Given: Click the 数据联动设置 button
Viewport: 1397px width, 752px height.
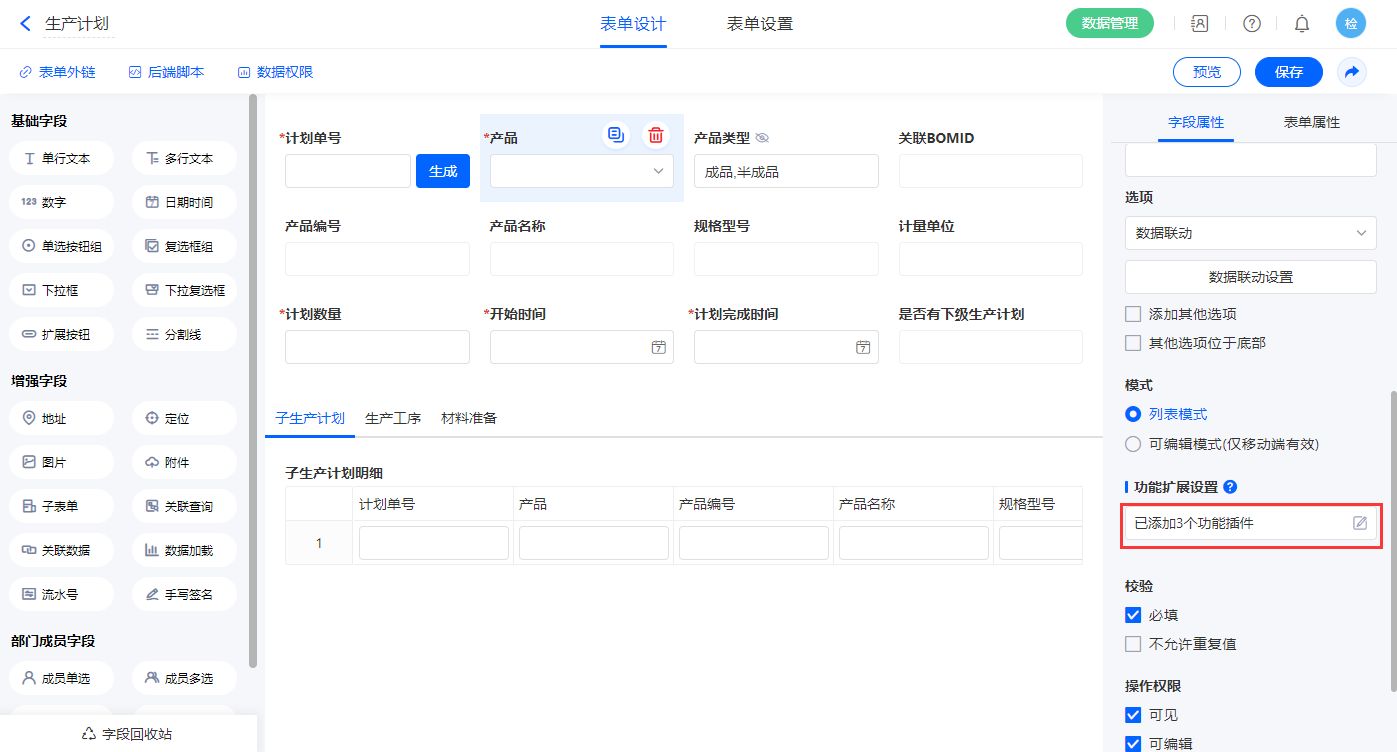Looking at the screenshot, I should [x=1250, y=277].
